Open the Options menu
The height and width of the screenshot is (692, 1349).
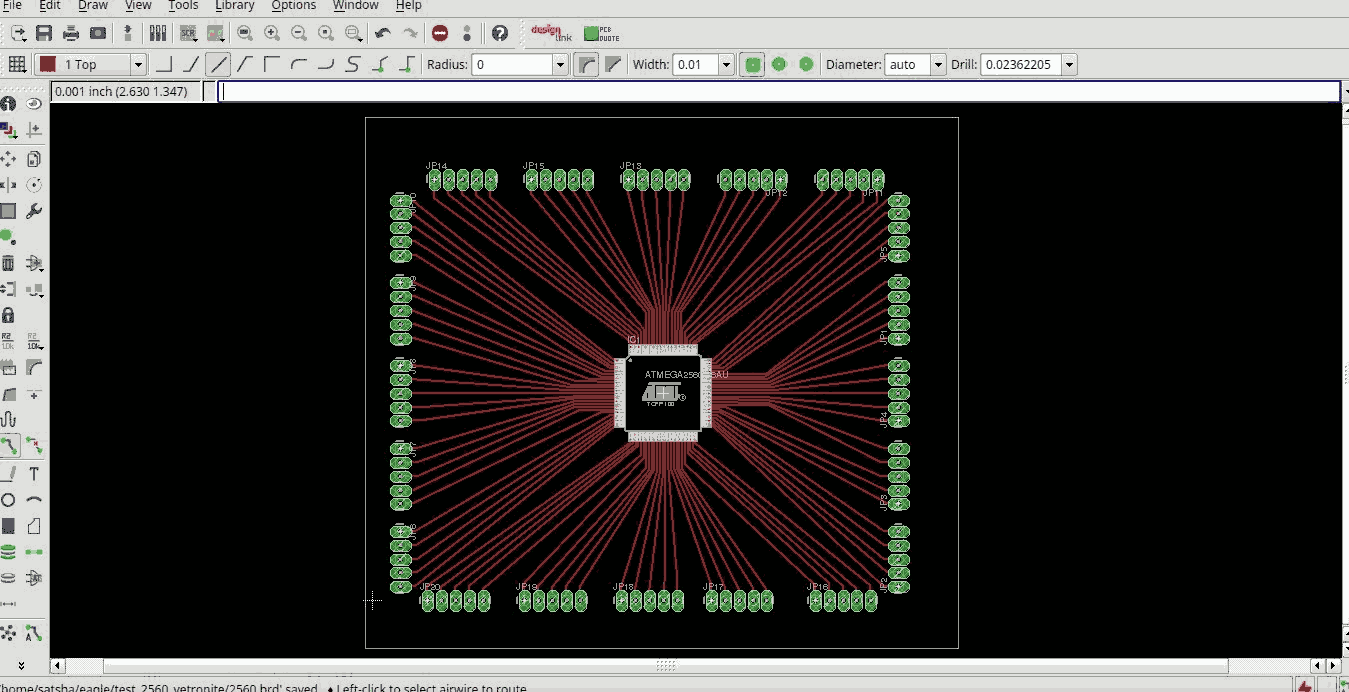point(294,5)
